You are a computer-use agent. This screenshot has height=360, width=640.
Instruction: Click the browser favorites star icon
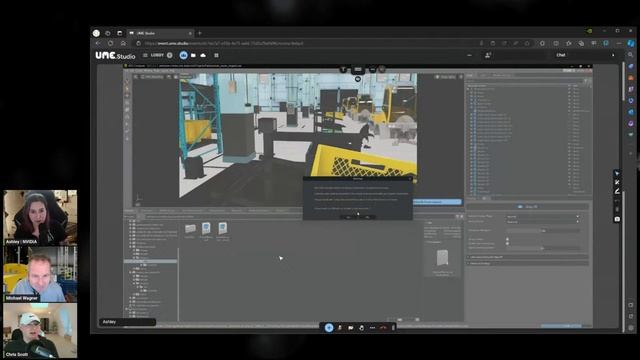[569, 43]
